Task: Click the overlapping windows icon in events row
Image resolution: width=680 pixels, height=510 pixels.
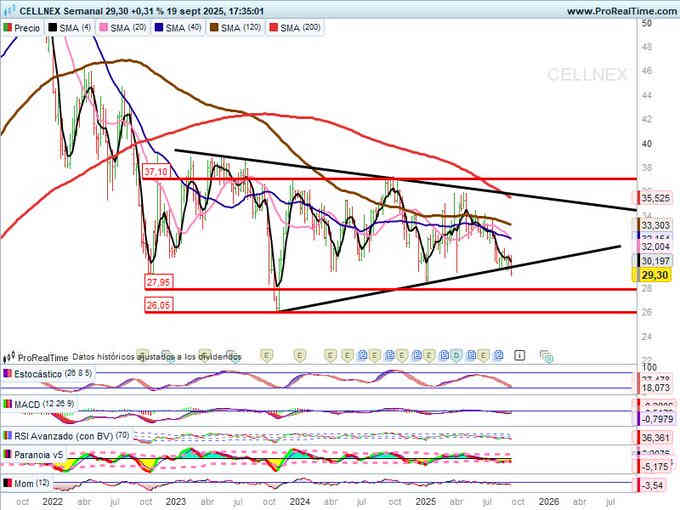Action: (x=546, y=356)
